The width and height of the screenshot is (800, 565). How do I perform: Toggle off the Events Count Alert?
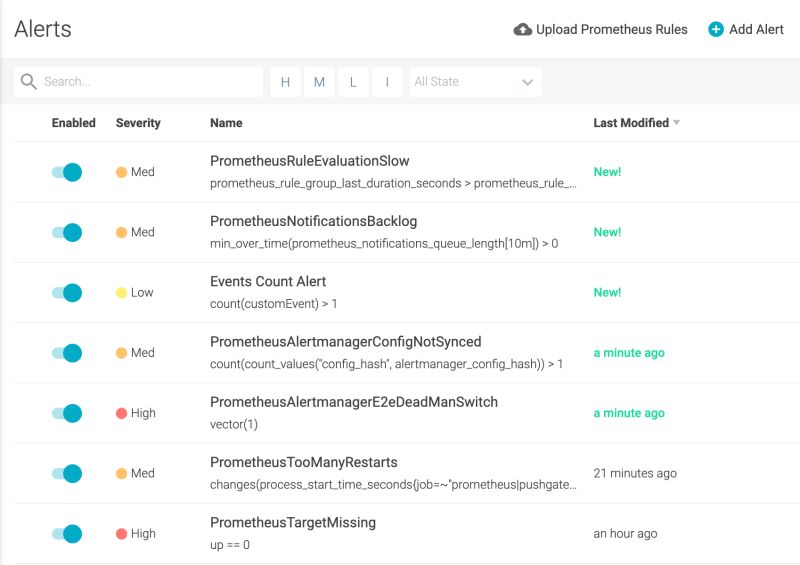coord(67,292)
